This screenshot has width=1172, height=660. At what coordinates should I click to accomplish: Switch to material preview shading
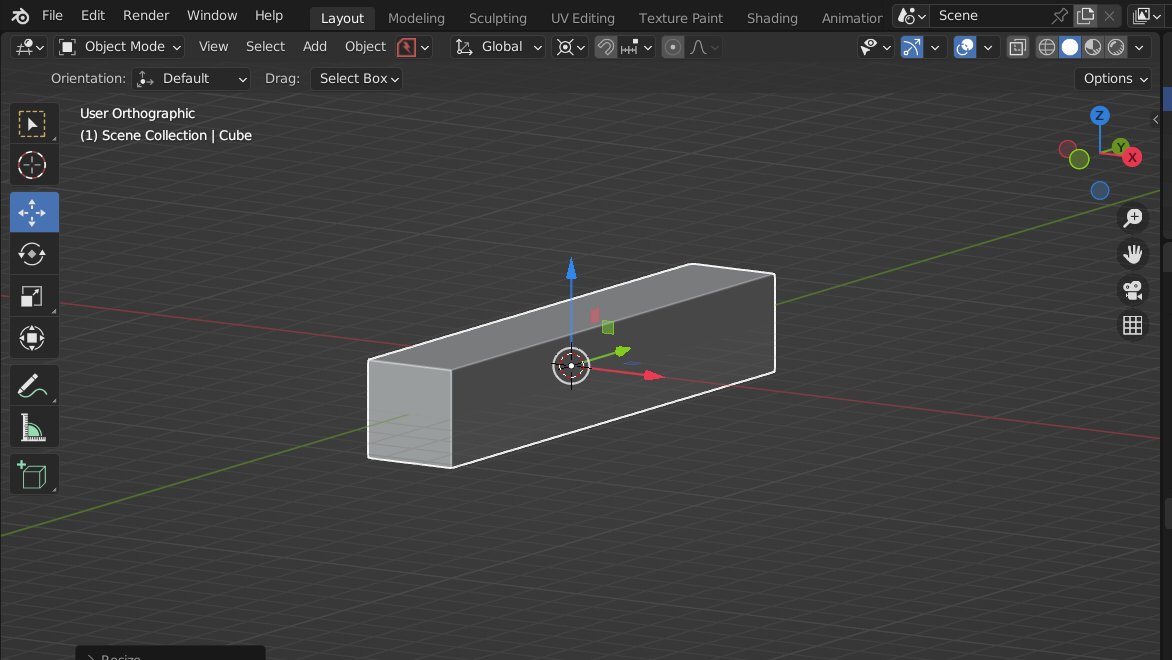[x=1093, y=47]
